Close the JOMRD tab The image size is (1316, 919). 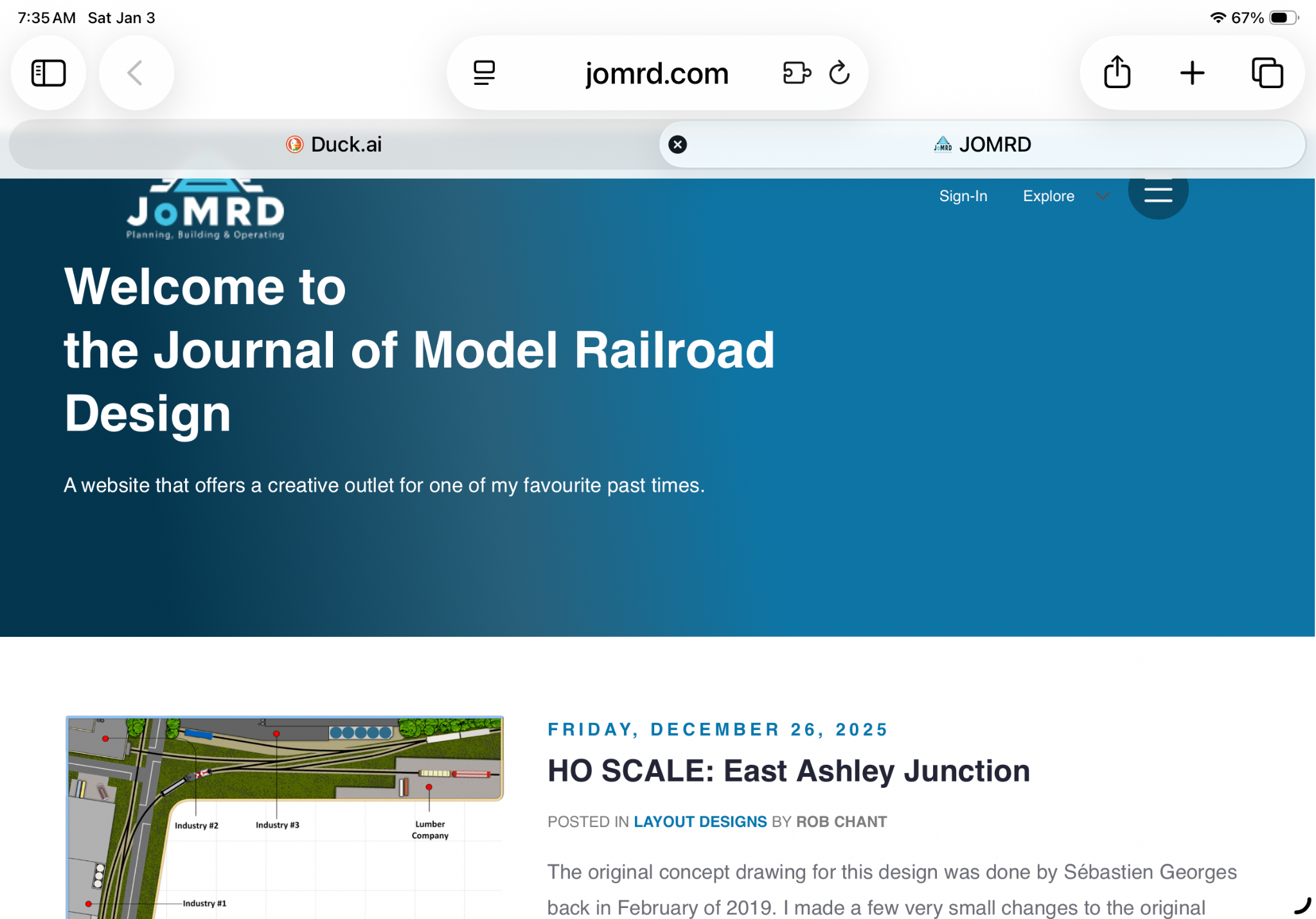pyautogui.click(x=677, y=145)
